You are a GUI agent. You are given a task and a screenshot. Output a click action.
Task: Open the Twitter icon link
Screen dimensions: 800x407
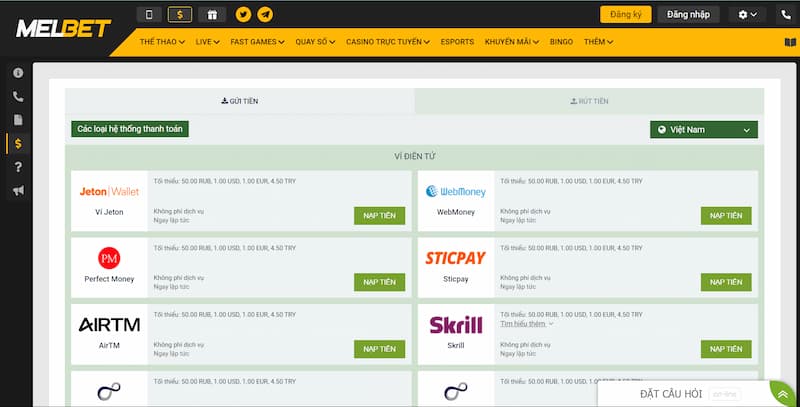[243, 14]
